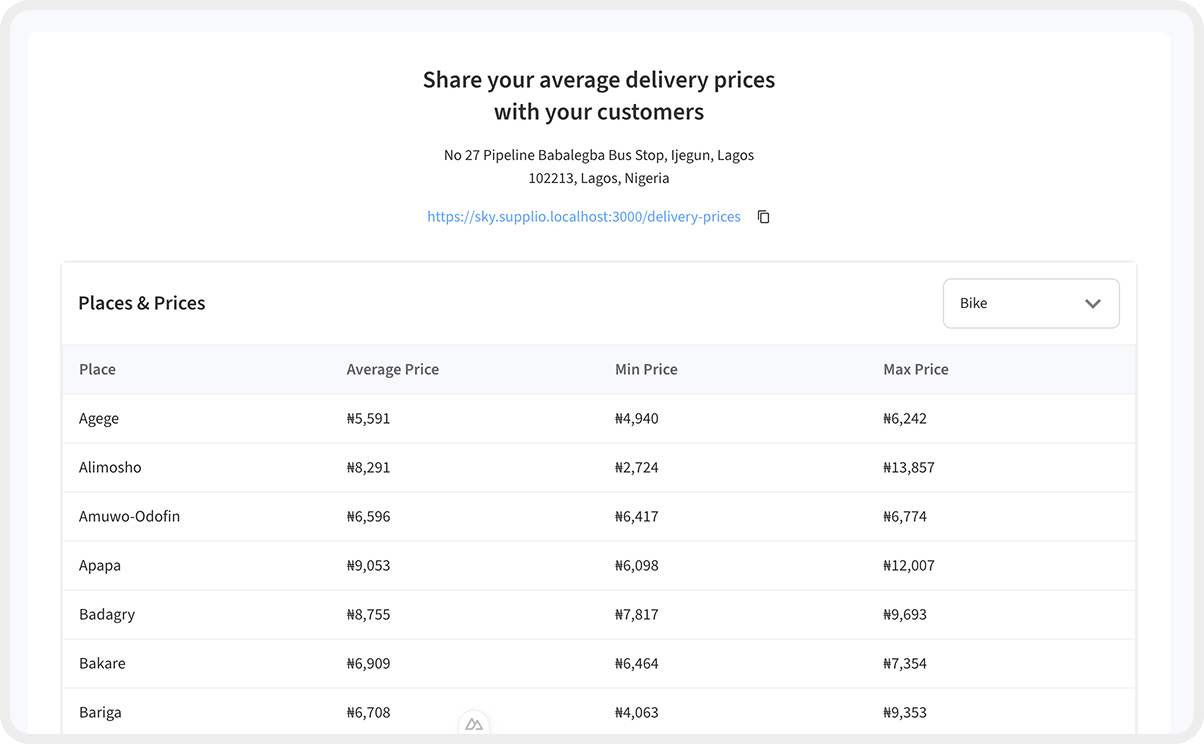
Task: Select the Agege row
Action: click(x=99, y=418)
